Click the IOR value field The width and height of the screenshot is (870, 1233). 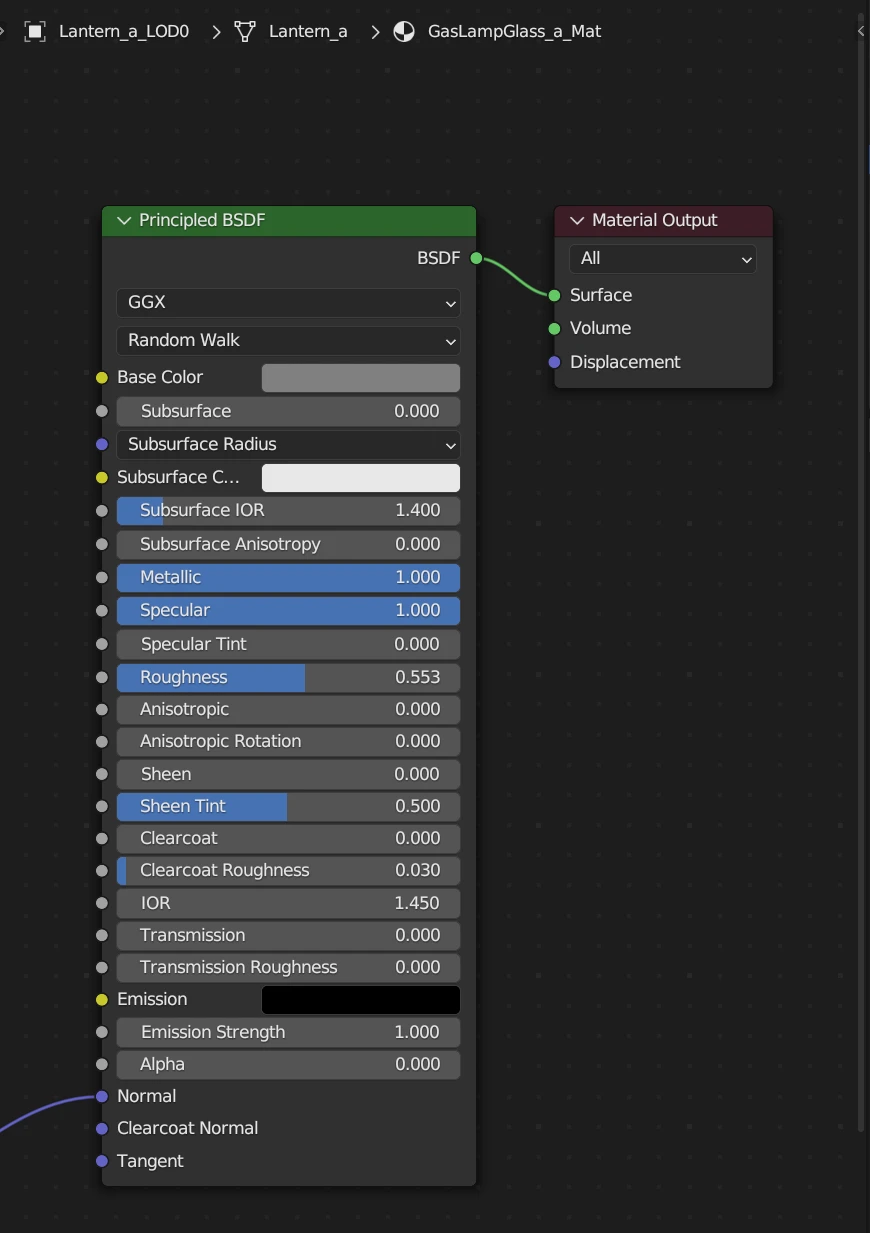[x=288, y=904]
